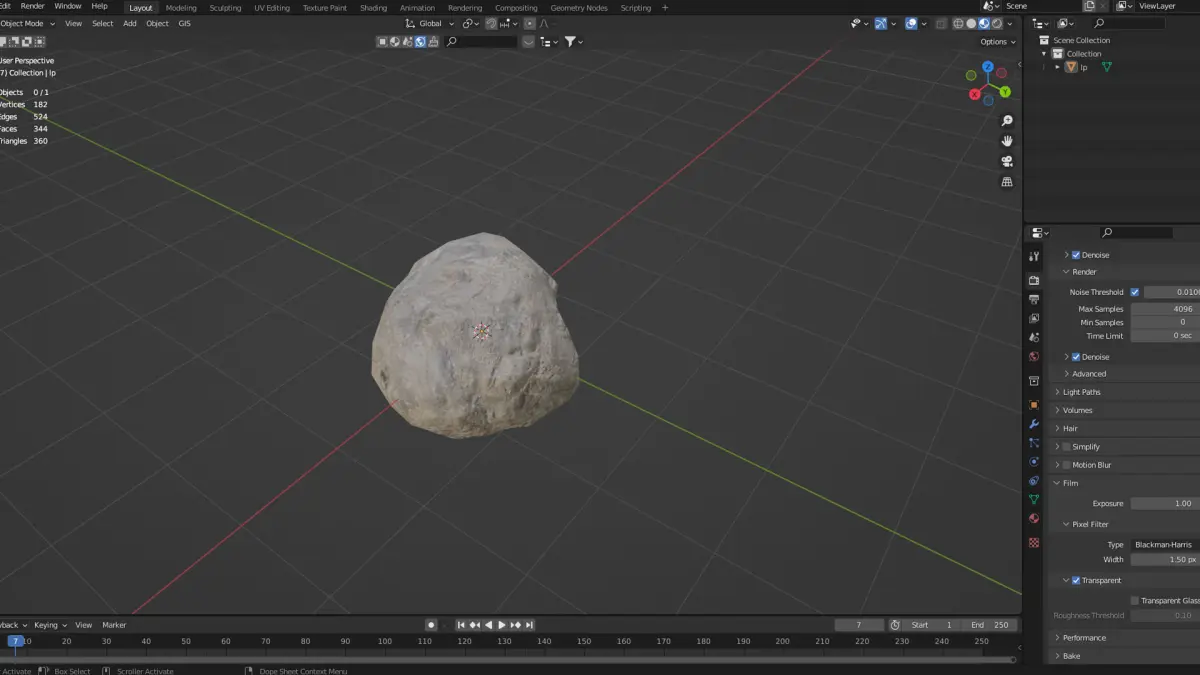Viewport: 1200px width, 675px height.
Task: Click the timeline play forward button
Action: coord(501,625)
